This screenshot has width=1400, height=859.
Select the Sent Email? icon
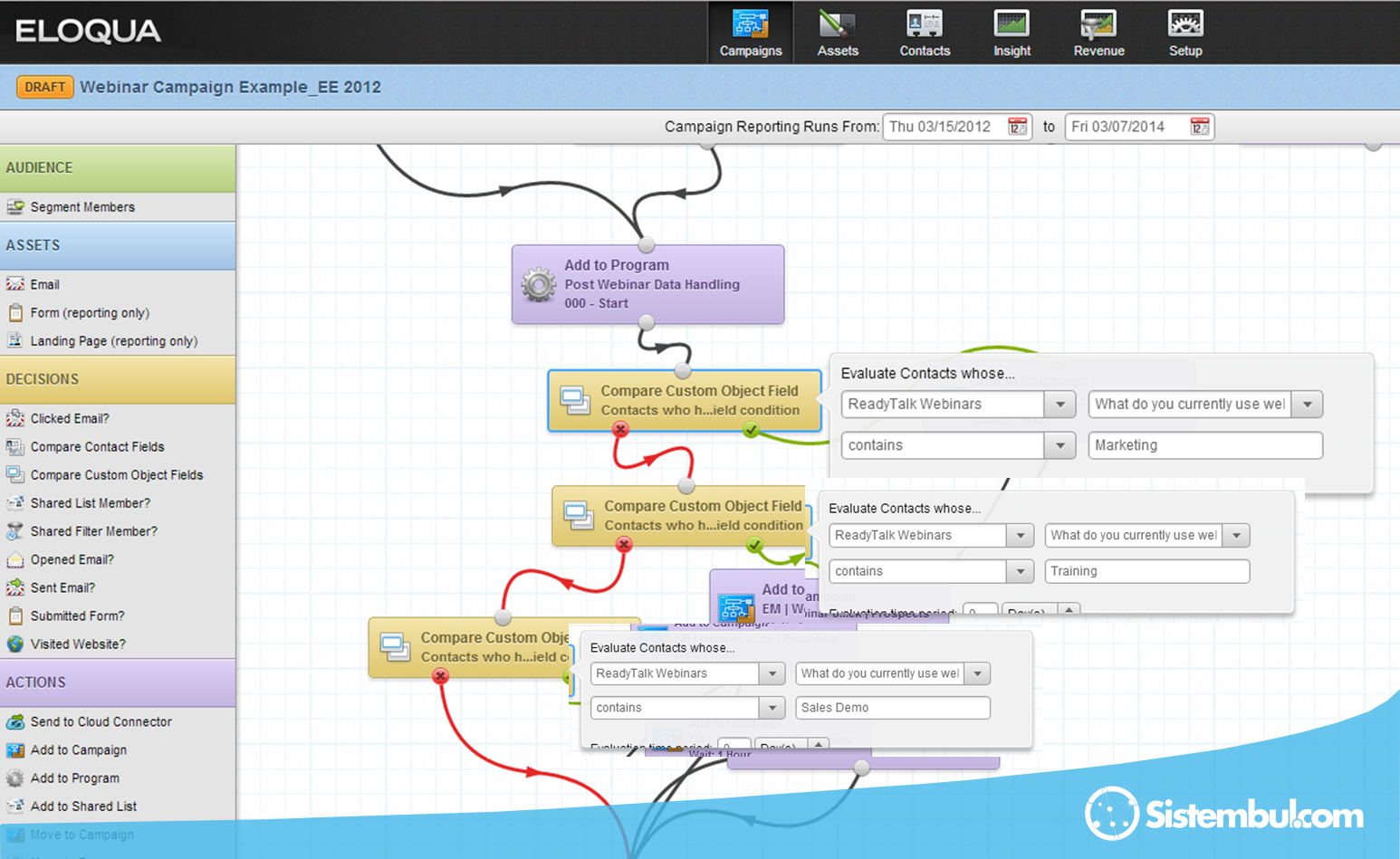(x=15, y=587)
